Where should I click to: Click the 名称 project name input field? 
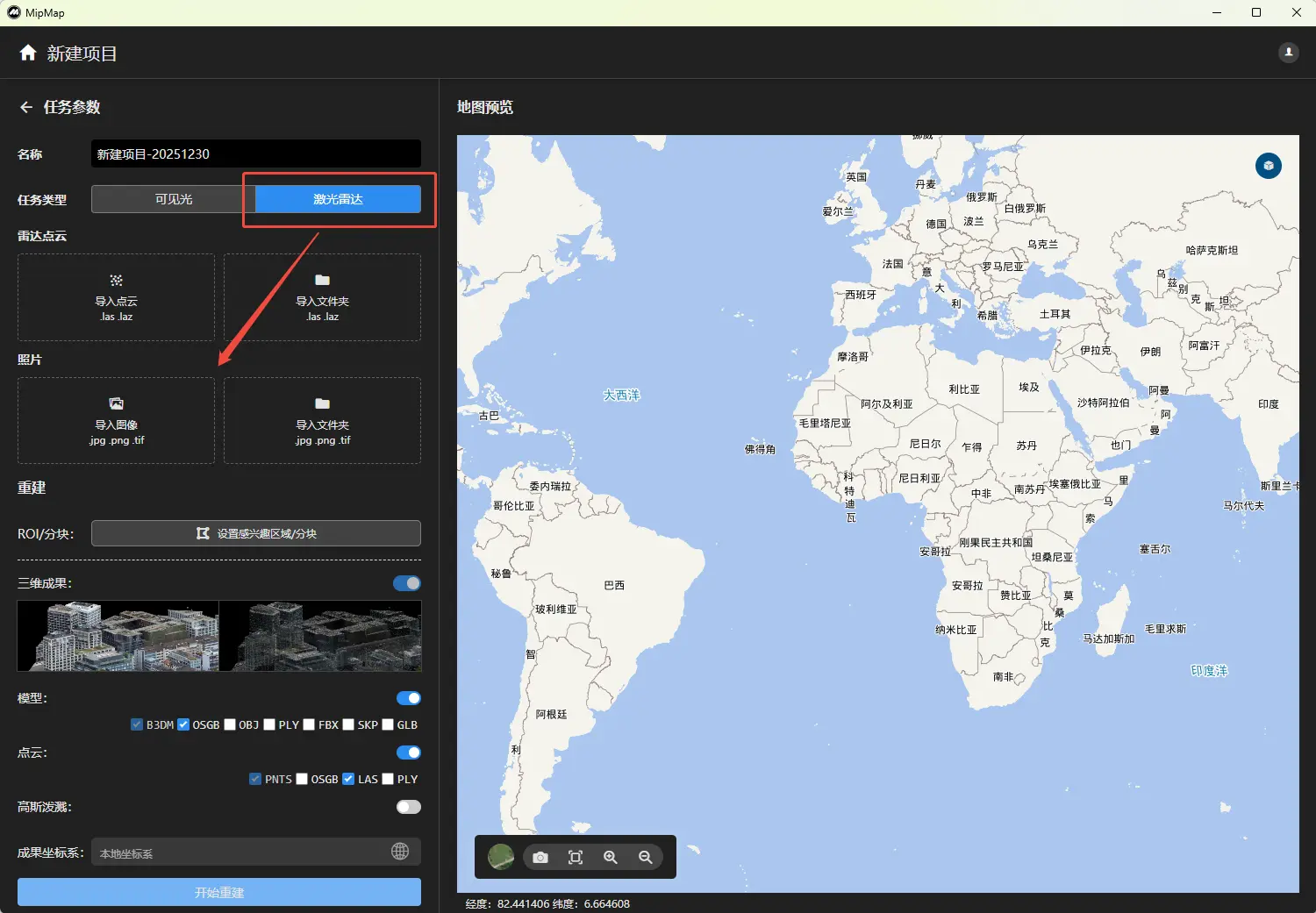tap(255, 153)
